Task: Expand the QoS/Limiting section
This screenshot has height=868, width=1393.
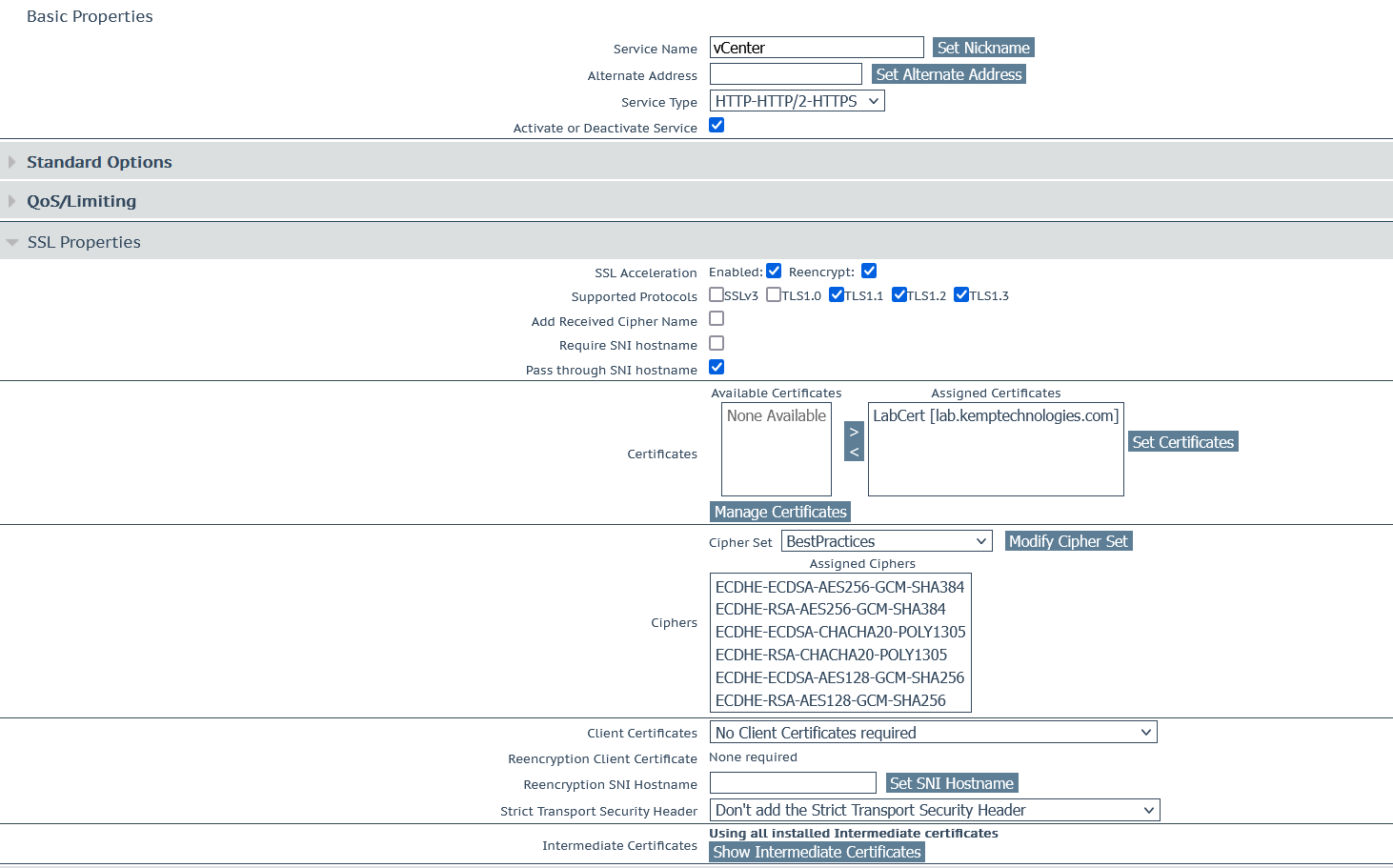Action: tap(696, 201)
